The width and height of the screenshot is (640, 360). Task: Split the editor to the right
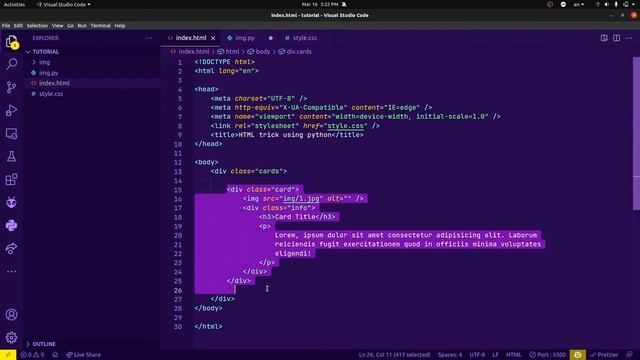pos(616,38)
